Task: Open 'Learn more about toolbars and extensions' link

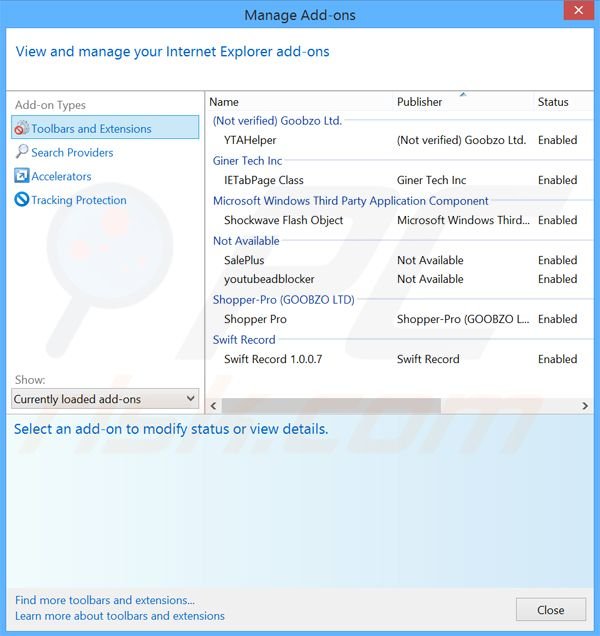Action: (120, 616)
